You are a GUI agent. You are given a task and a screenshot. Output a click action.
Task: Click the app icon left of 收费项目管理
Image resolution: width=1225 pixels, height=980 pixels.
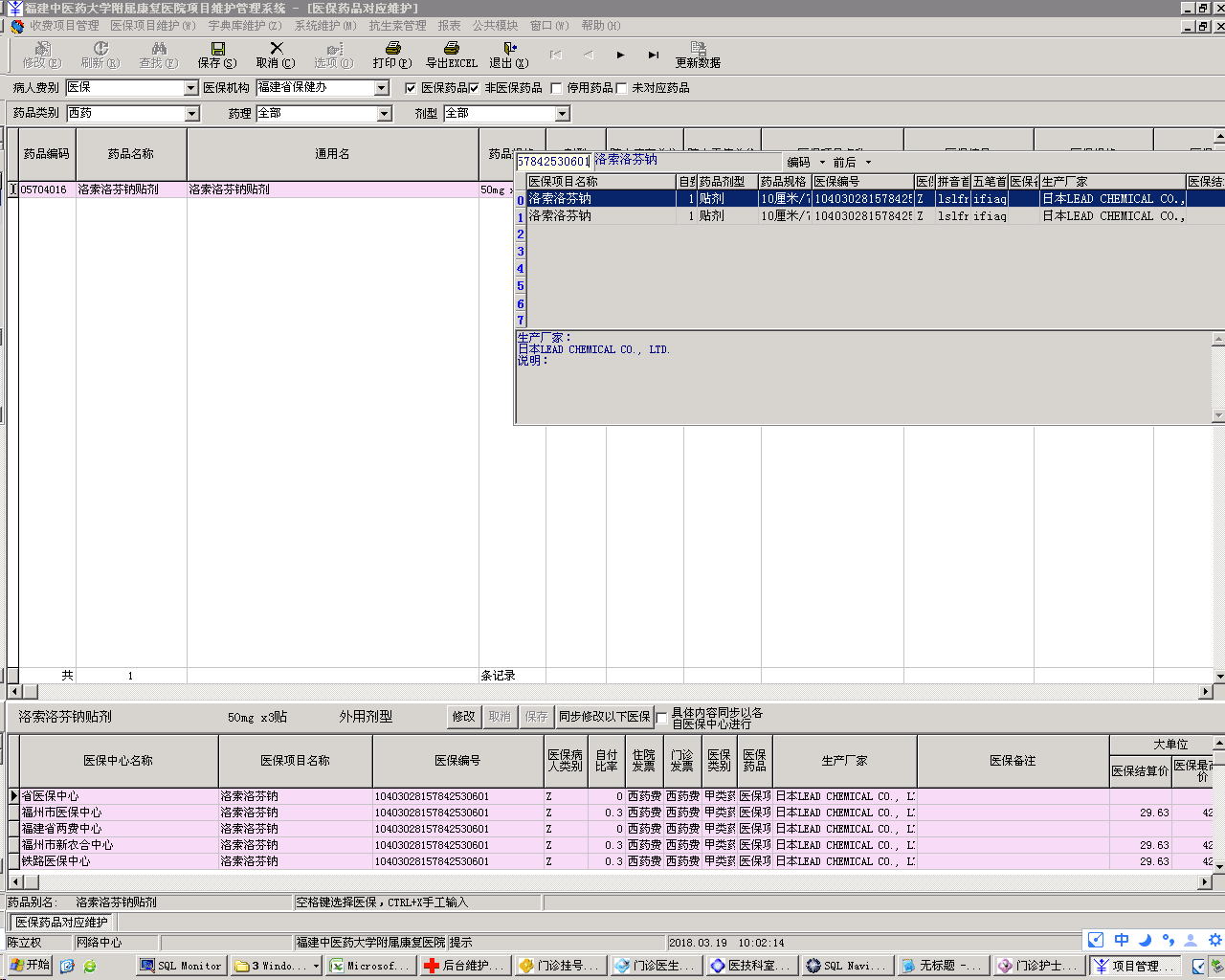tap(17, 26)
